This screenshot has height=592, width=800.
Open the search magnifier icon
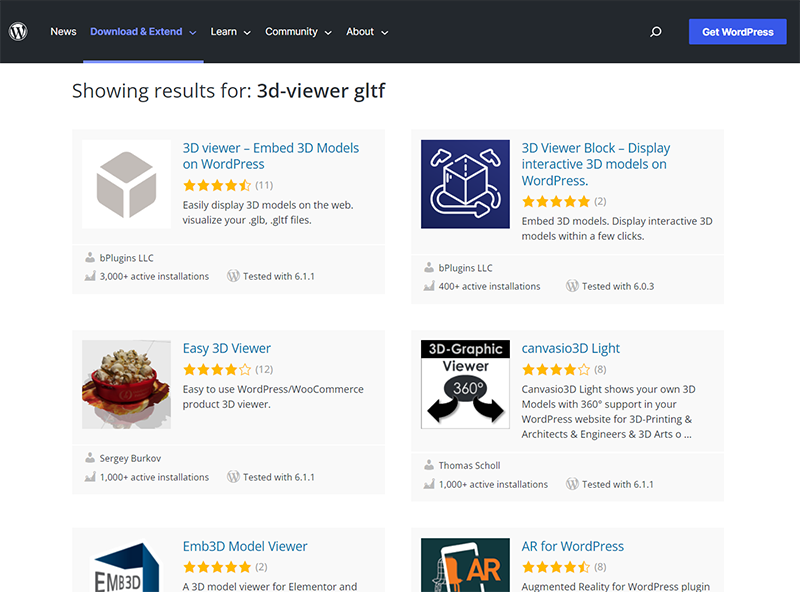click(x=656, y=32)
